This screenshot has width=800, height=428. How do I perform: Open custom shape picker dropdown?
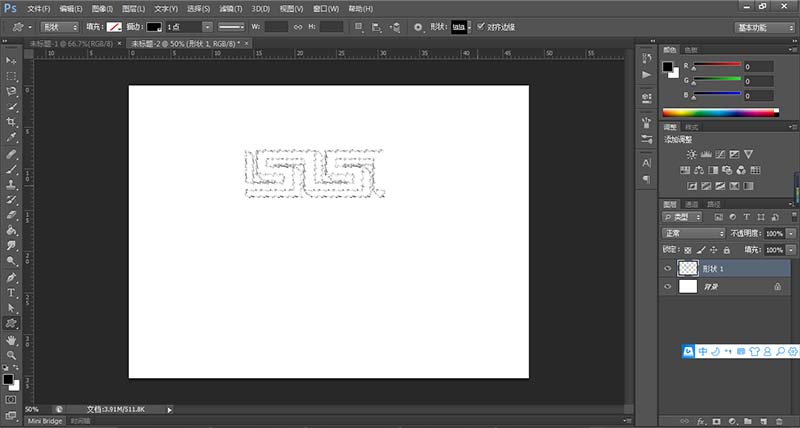point(469,27)
